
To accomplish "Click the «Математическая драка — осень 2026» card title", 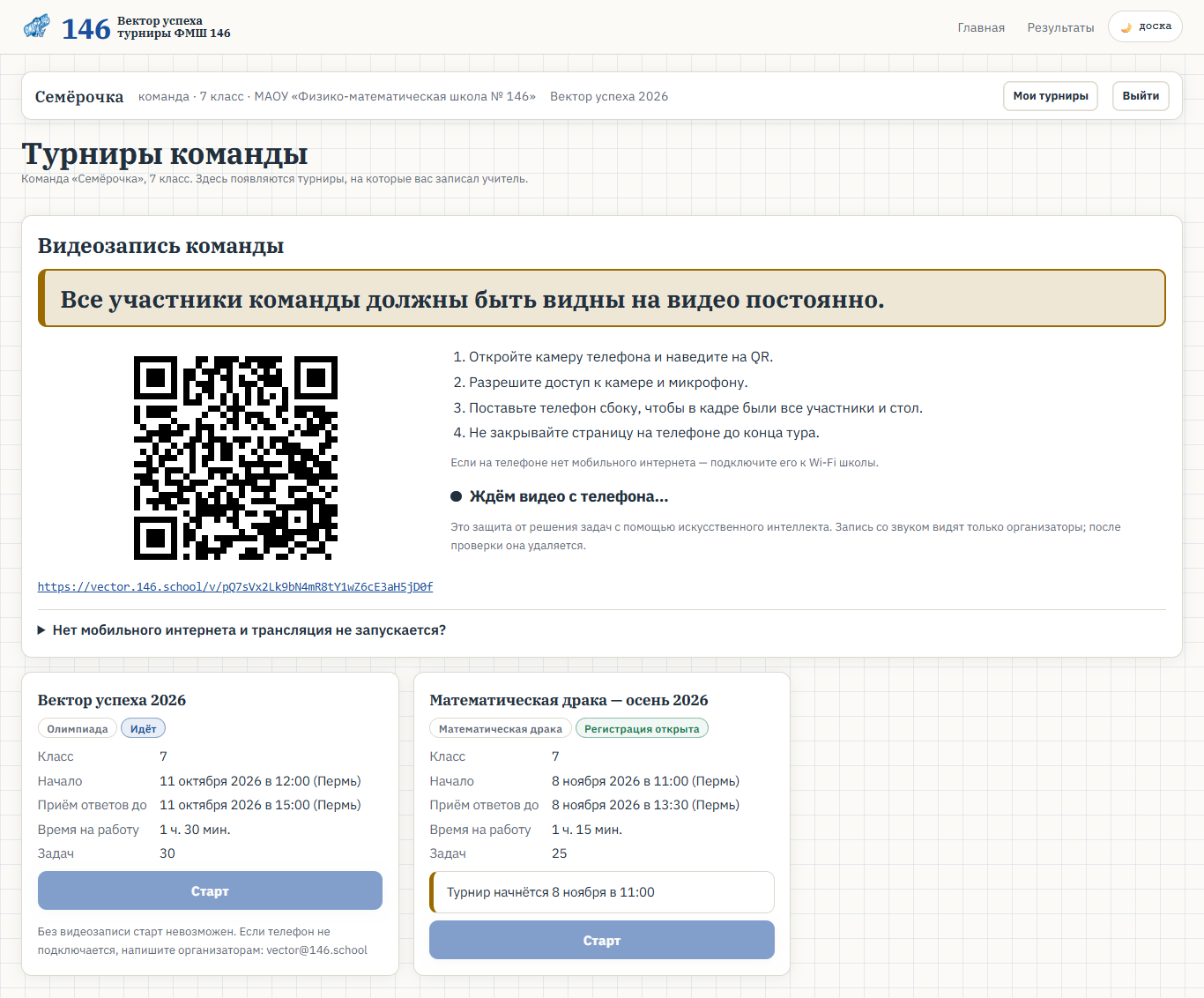I will (x=569, y=700).
